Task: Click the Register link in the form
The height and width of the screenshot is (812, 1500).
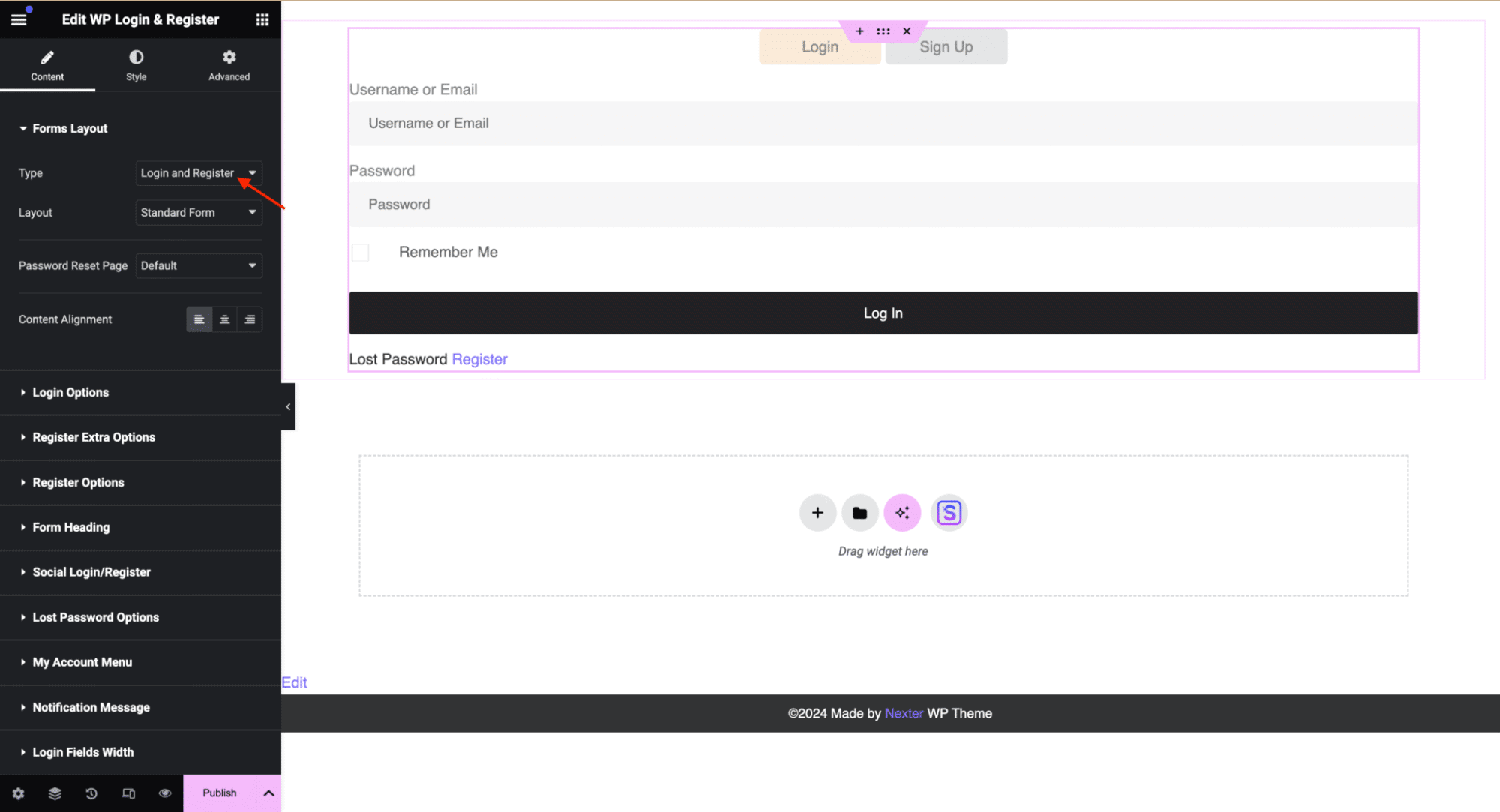Action: point(479,358)
